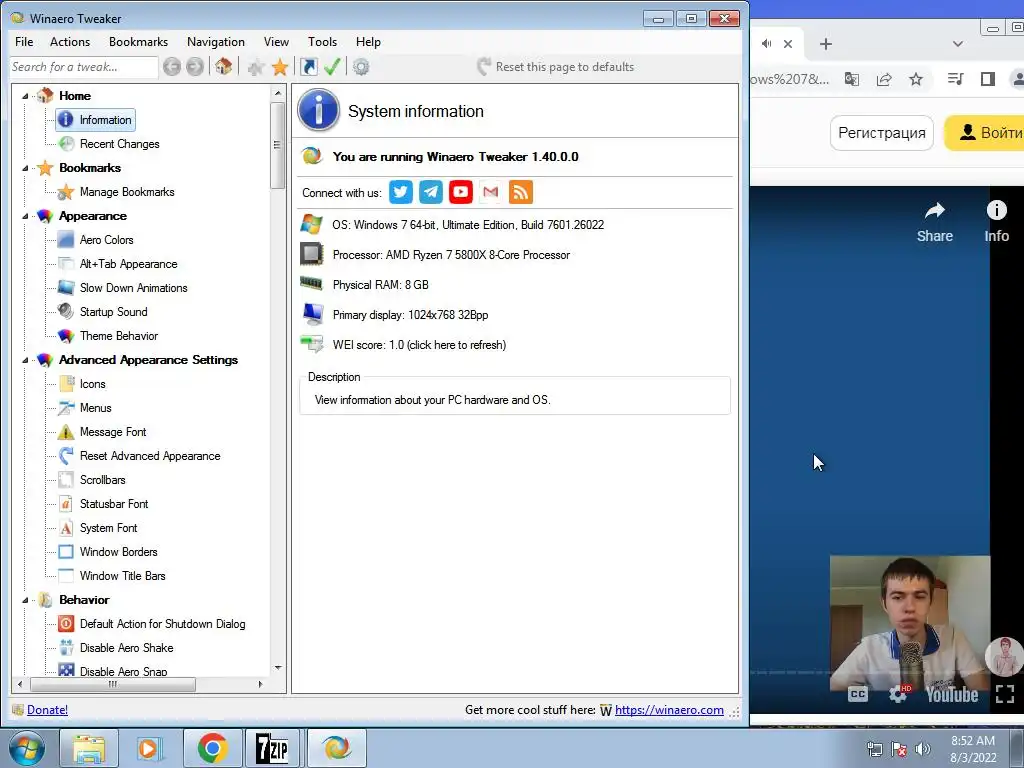The image size is (1024, 768).
Task: Click the tree's vertical scrollbar thumb
Action: [x=278, y=145]
